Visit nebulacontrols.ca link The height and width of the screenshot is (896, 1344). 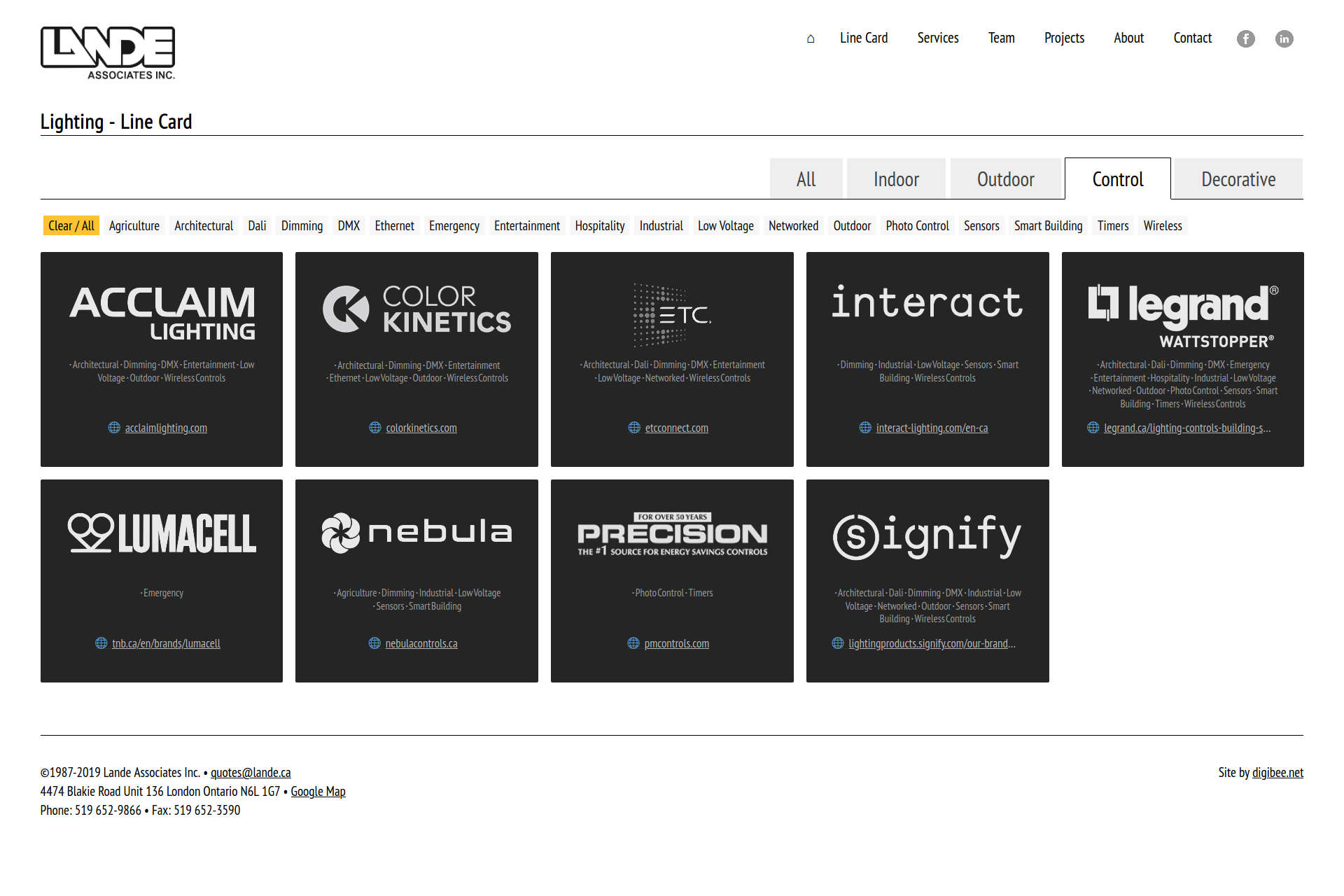[x=421, y=643]
